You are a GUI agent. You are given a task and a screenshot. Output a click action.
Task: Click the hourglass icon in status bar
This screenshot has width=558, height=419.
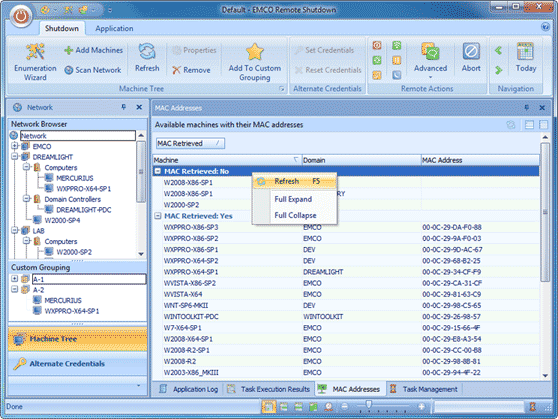(x=533, y=407)
